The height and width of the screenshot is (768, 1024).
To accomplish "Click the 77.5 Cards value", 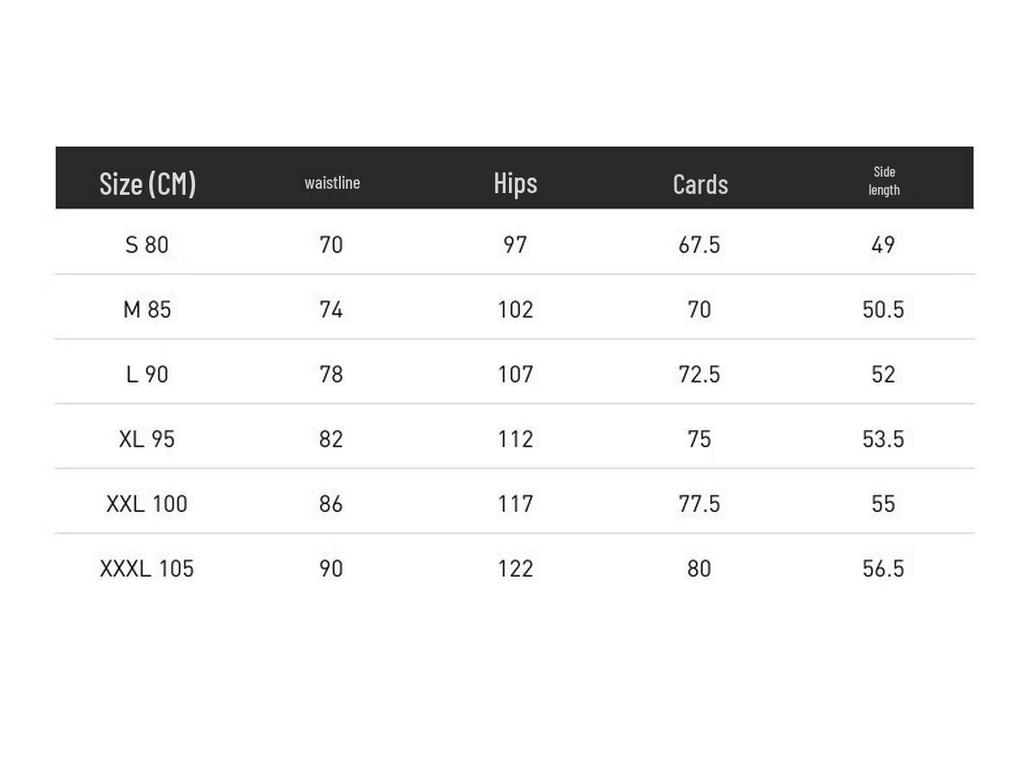I will point(699,504).
